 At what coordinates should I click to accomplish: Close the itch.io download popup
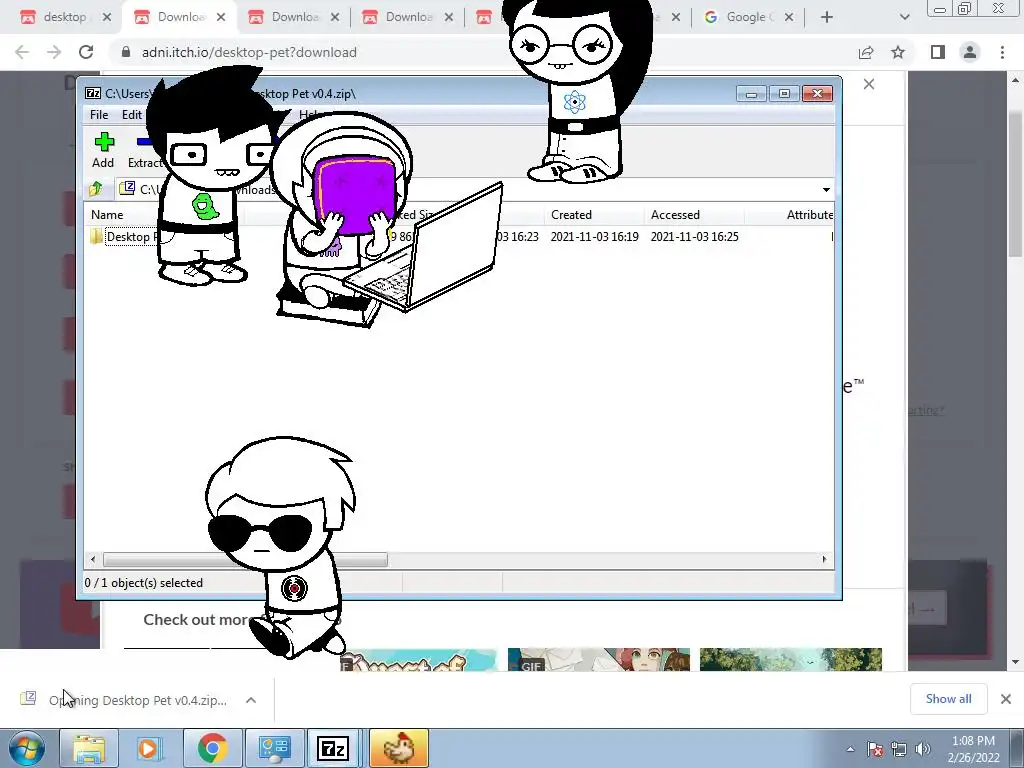click(x=869, y=84)
